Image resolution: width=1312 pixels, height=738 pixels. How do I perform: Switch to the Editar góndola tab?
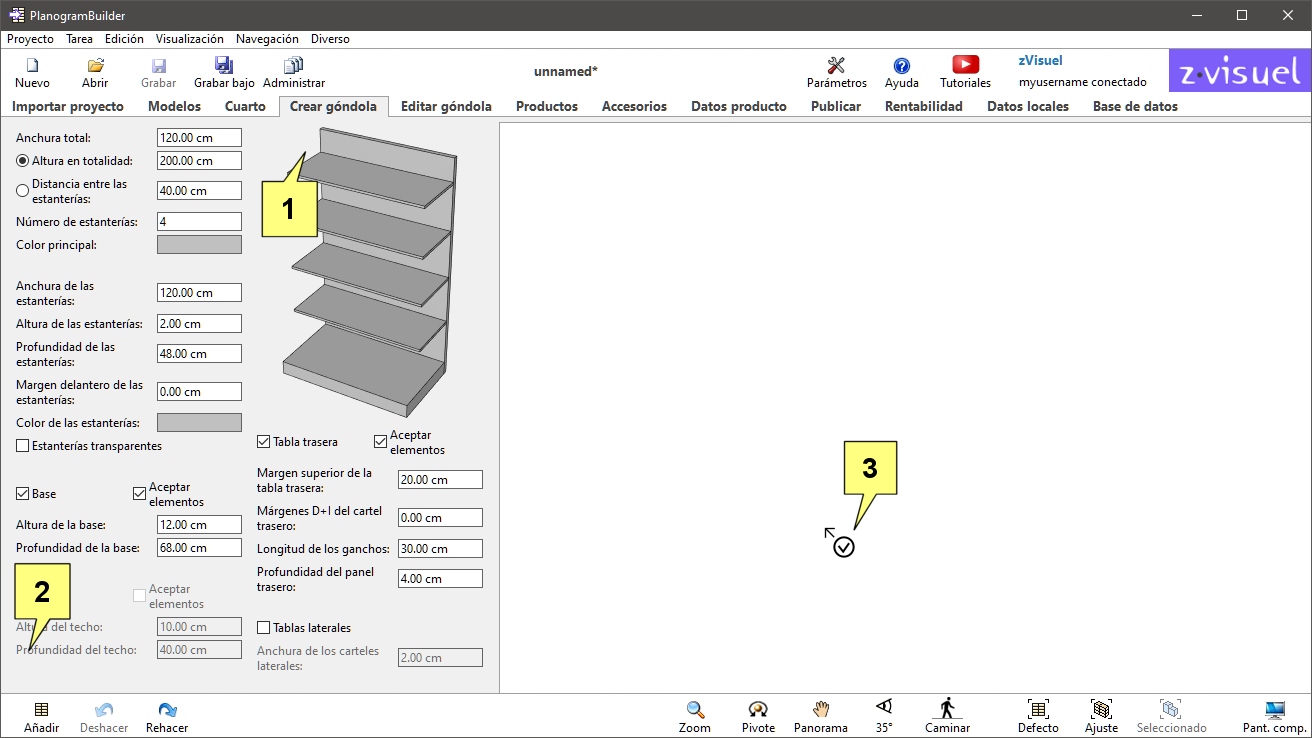[x=446, y=106]
